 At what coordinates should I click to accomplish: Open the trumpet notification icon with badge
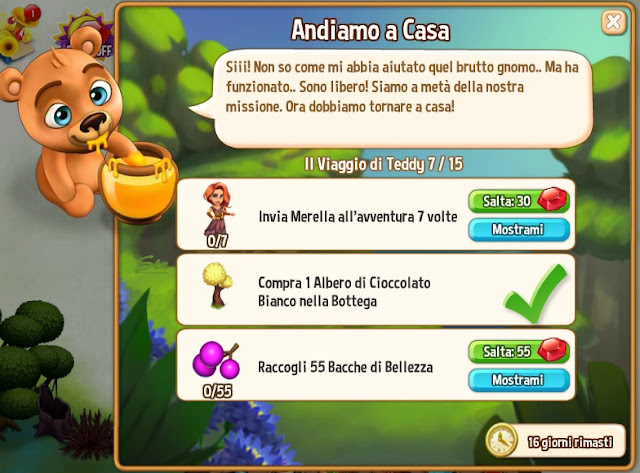(18, 33)
